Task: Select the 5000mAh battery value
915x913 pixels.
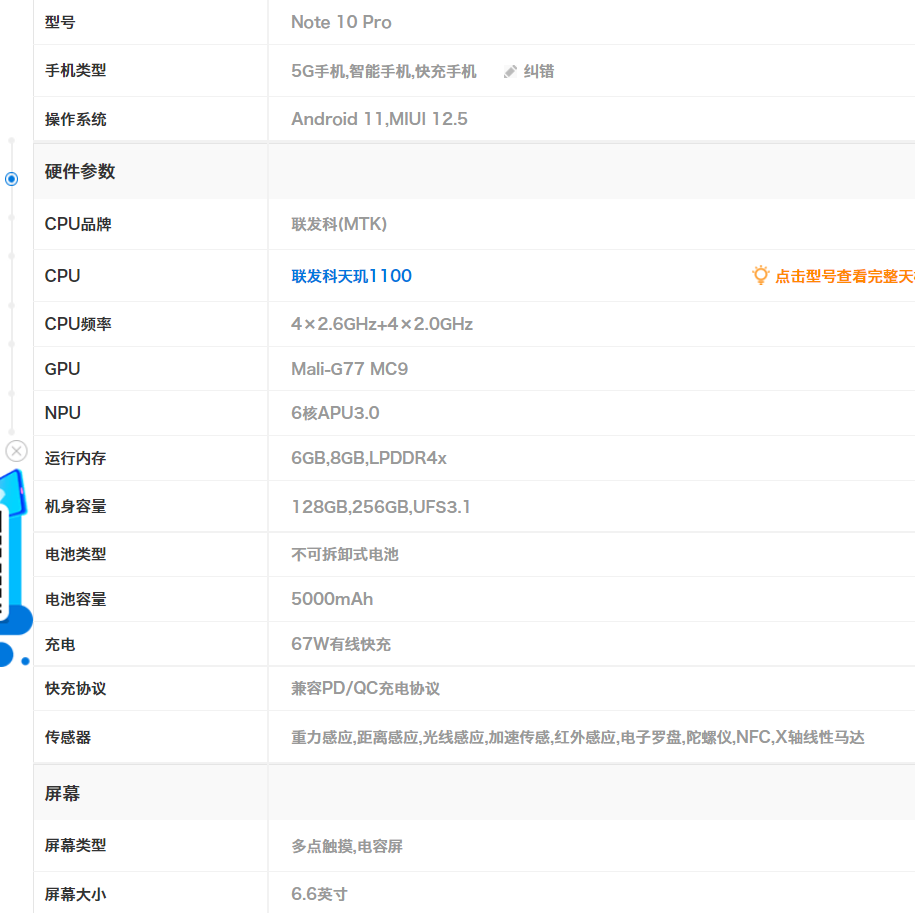Action: pyautogui.click(x=332, y=599)
